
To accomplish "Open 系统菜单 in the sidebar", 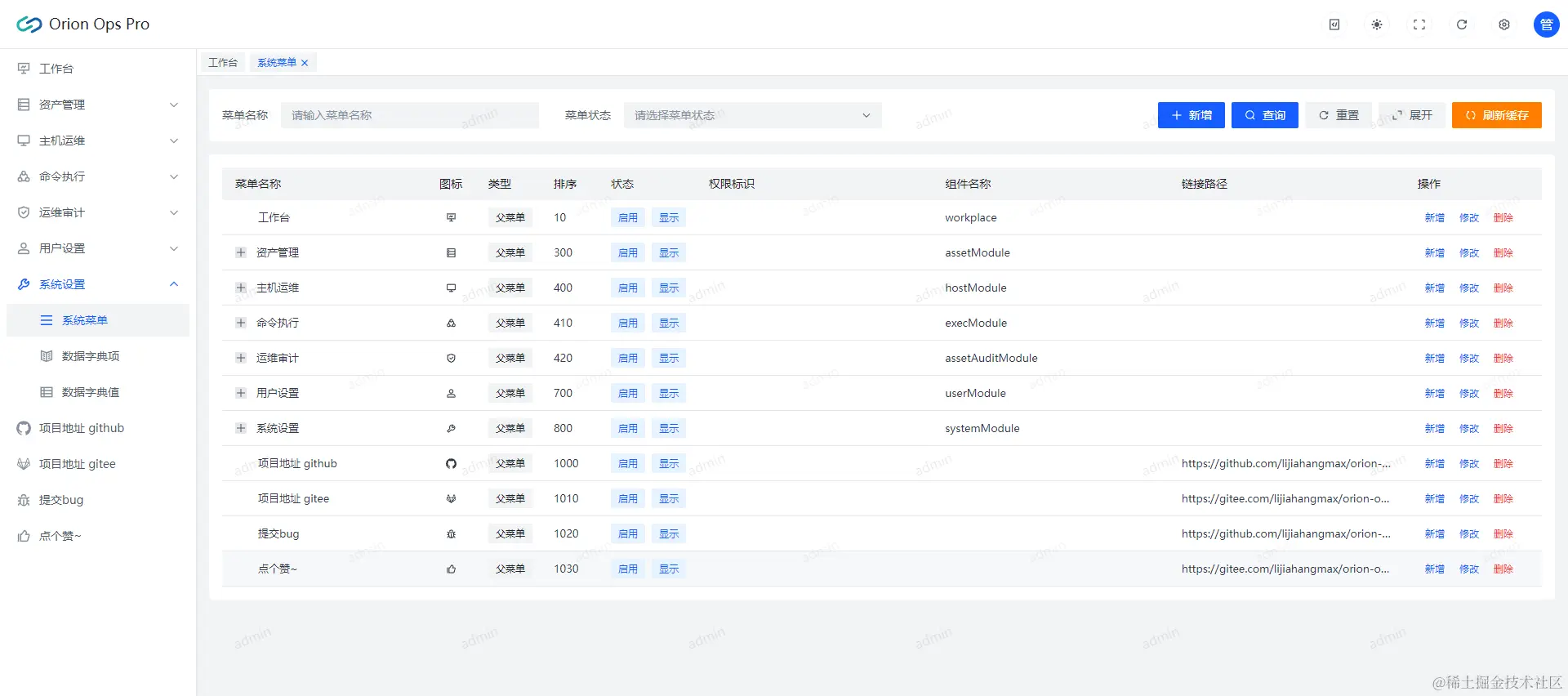I will [x=98, y=320].
